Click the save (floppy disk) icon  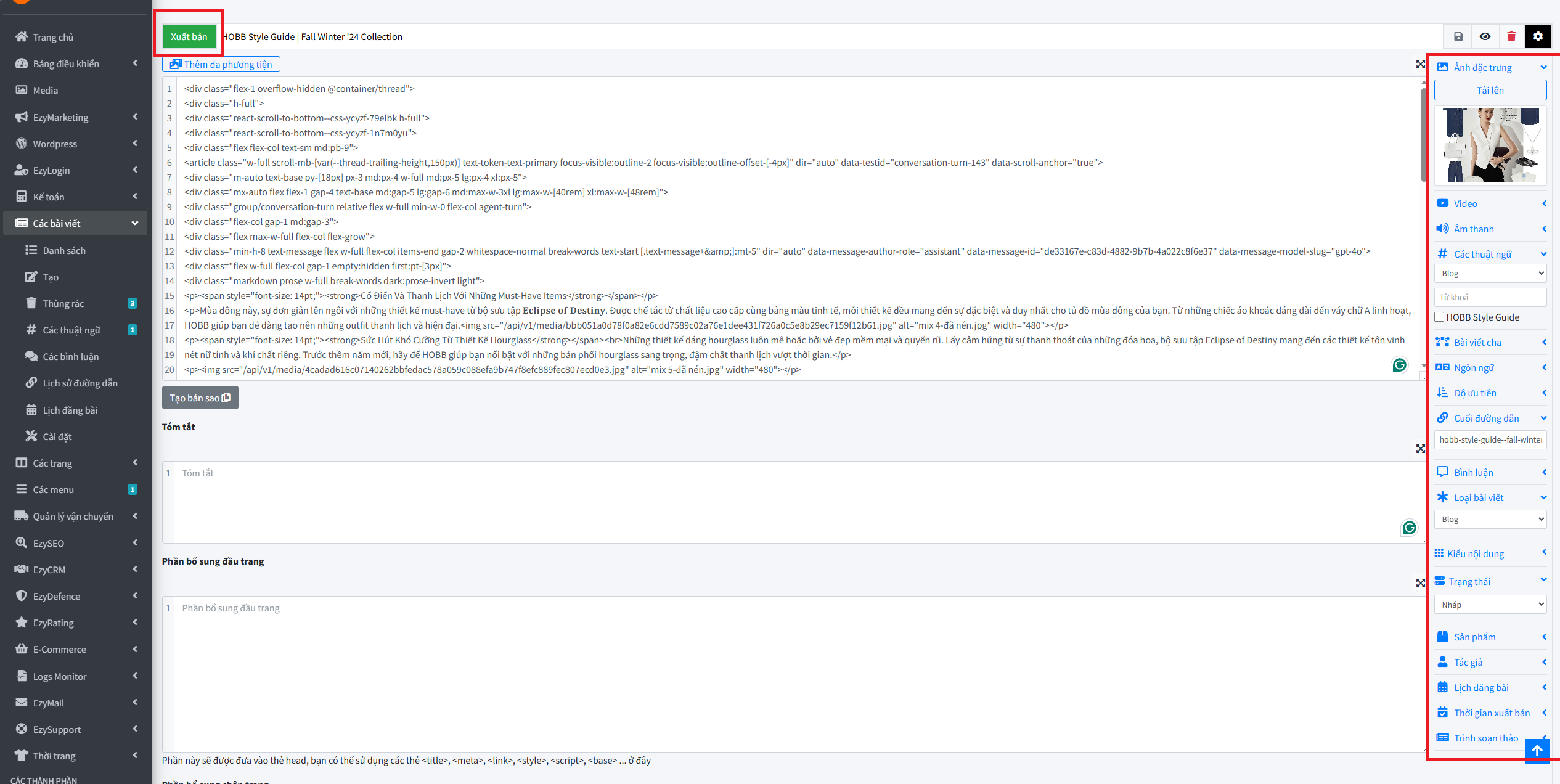(1458, 36)
